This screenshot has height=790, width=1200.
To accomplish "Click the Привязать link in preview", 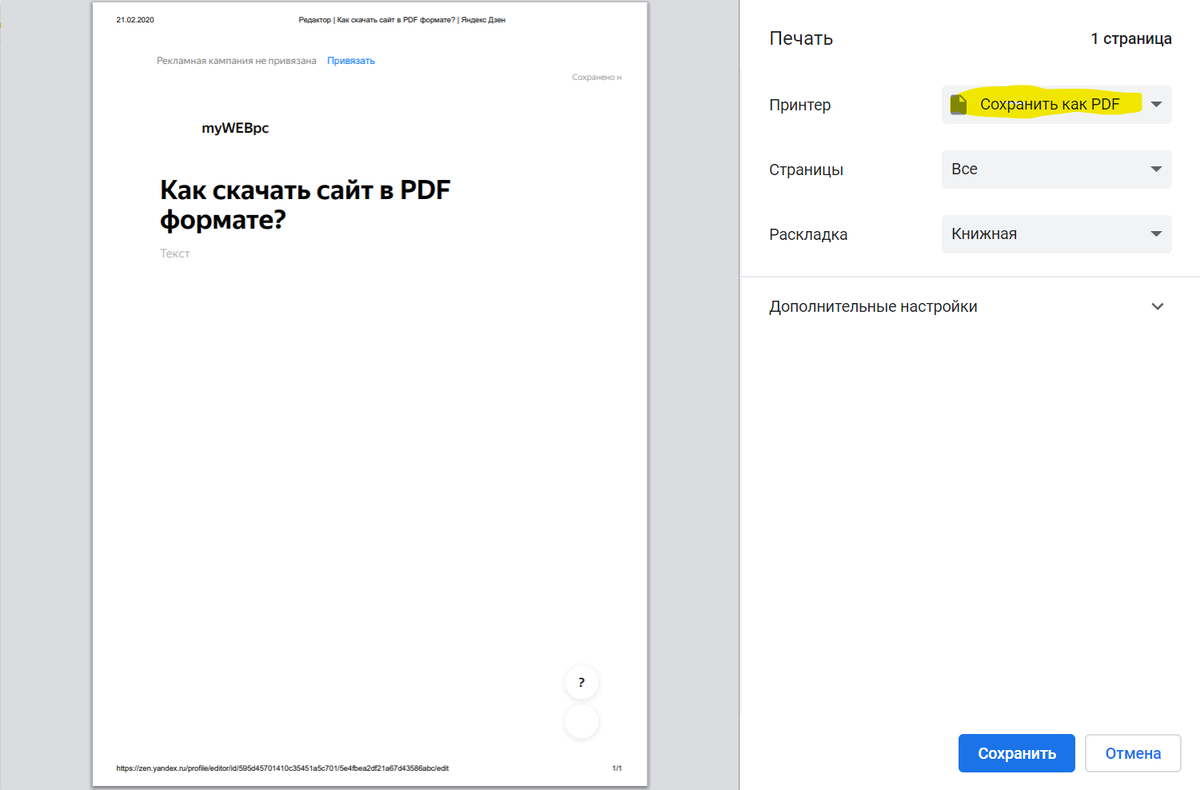I will point(351,61).
